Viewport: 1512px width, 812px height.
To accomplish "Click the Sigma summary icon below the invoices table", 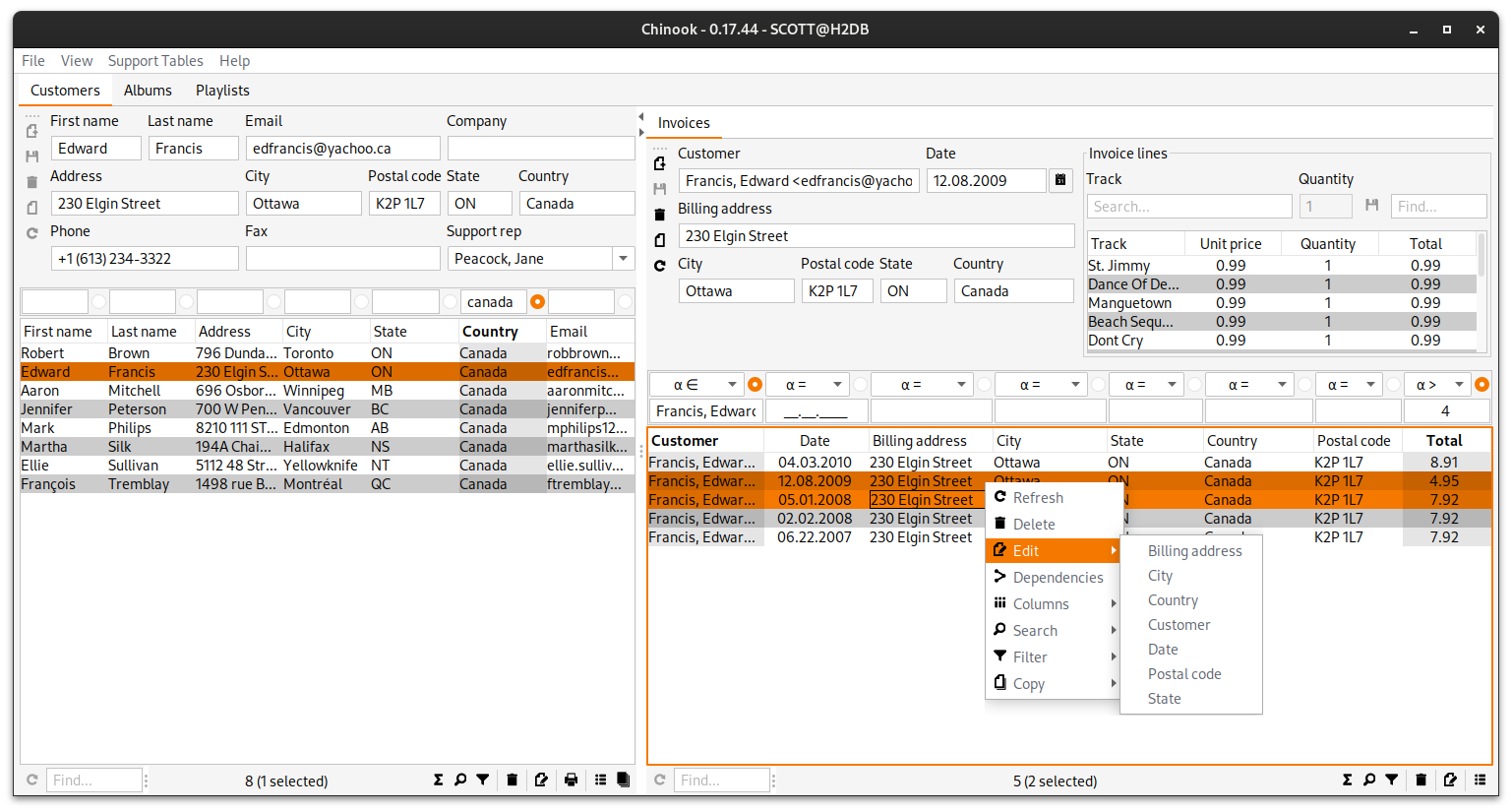I will click(1347, 780).
